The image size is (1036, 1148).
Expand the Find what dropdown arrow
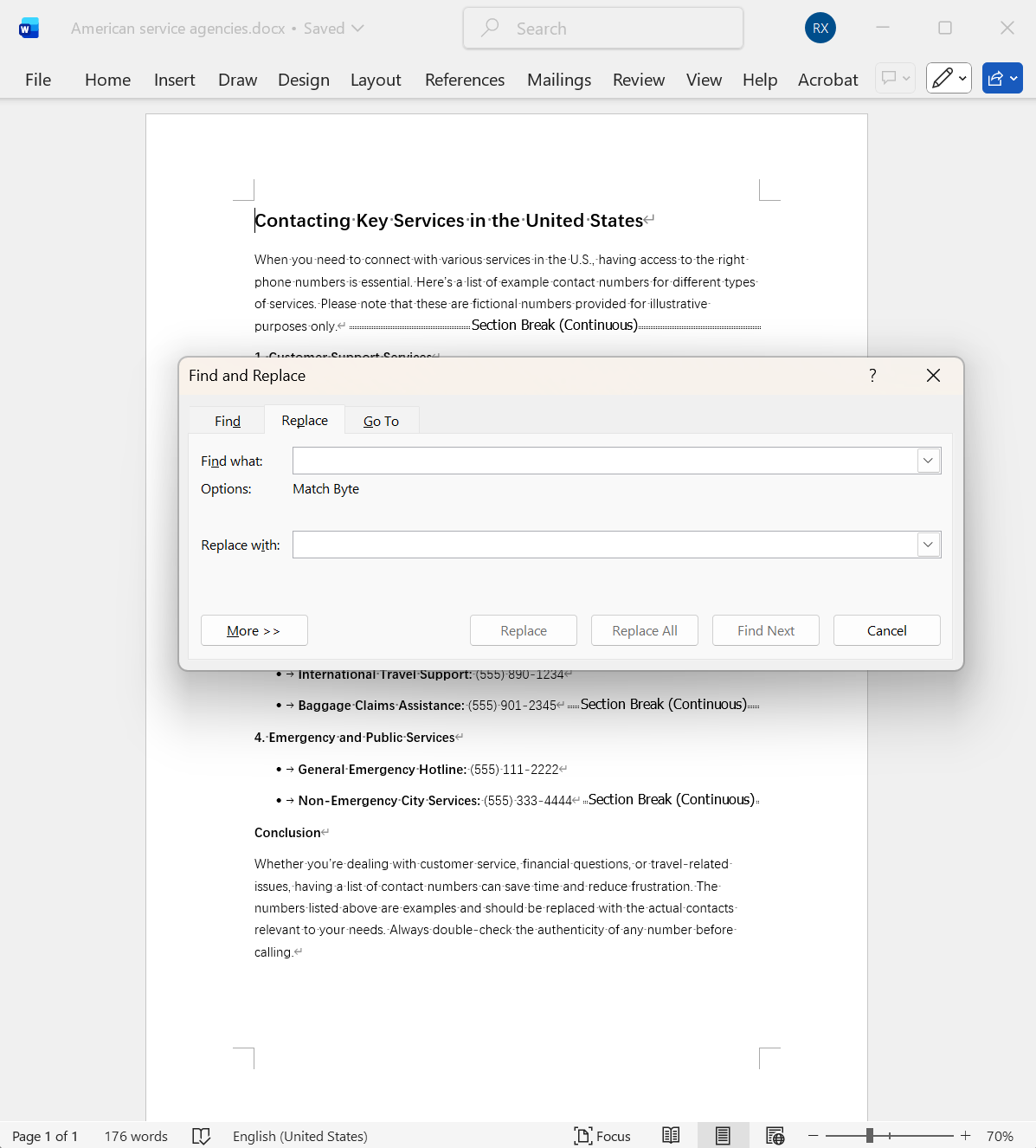tap(928, 460)
